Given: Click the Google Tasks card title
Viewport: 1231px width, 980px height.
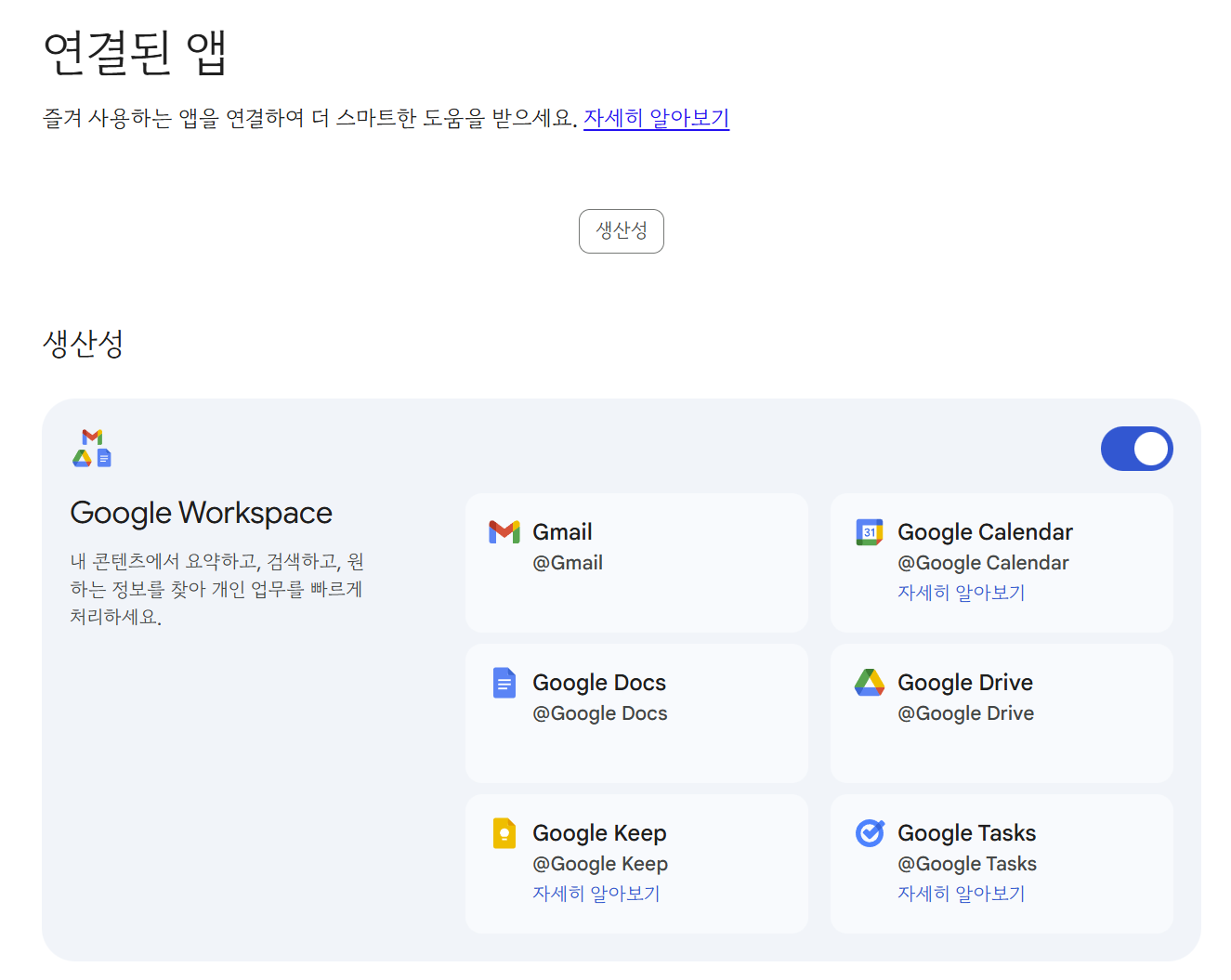Looking at the screenshot, I should coord(966,833).
